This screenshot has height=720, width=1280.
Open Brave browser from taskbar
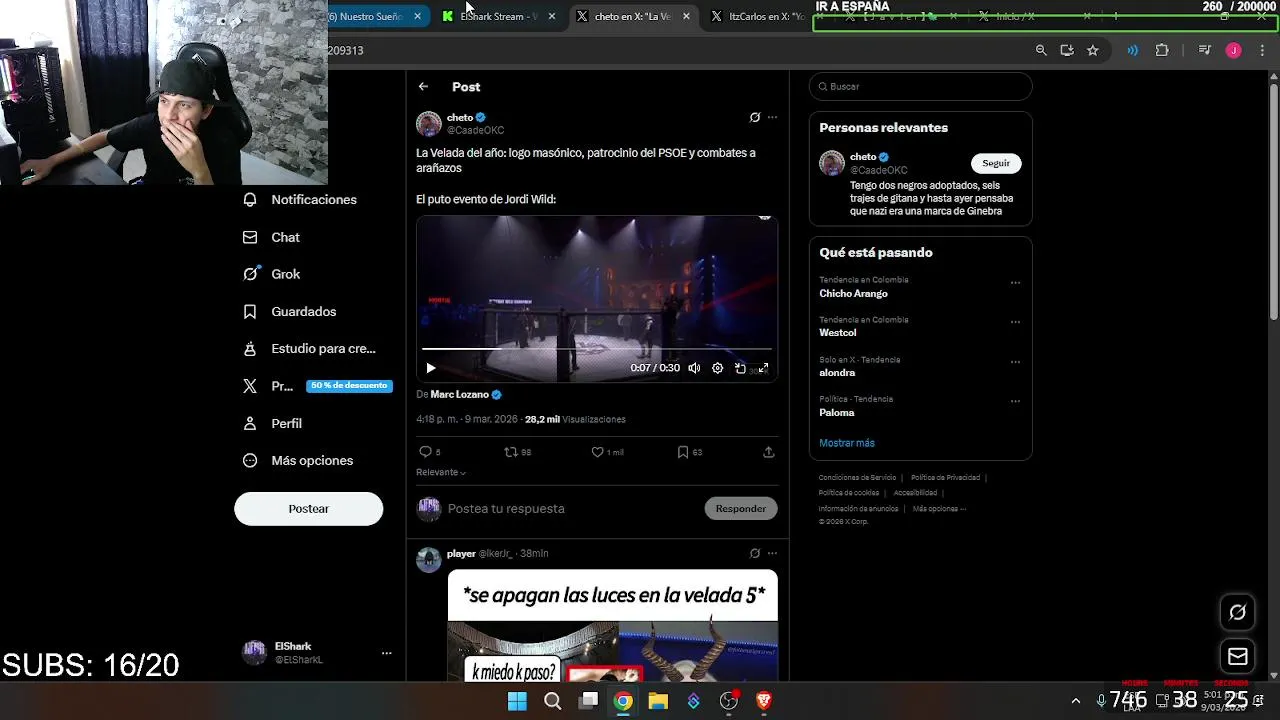pos(764,701)
